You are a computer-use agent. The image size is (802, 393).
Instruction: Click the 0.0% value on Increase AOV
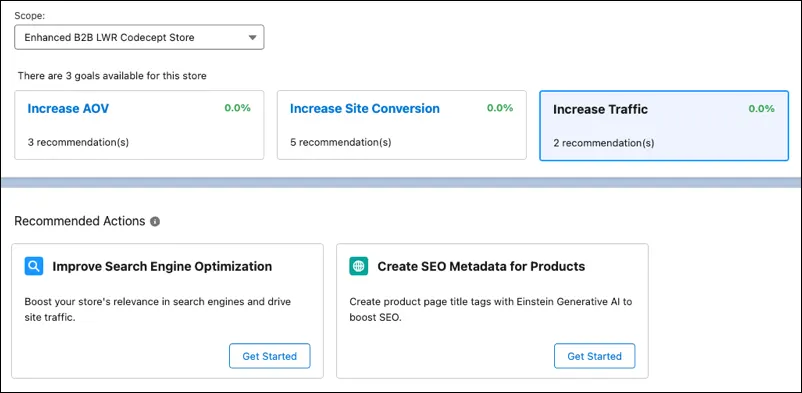point(237,108)
